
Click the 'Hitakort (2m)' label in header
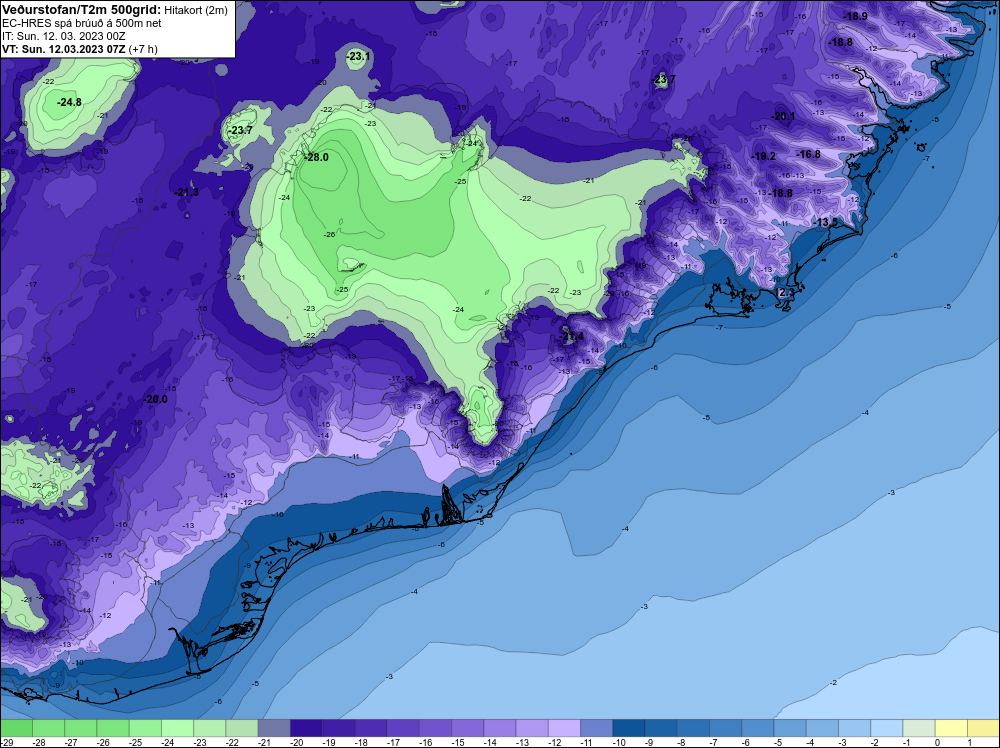[195, 10]
